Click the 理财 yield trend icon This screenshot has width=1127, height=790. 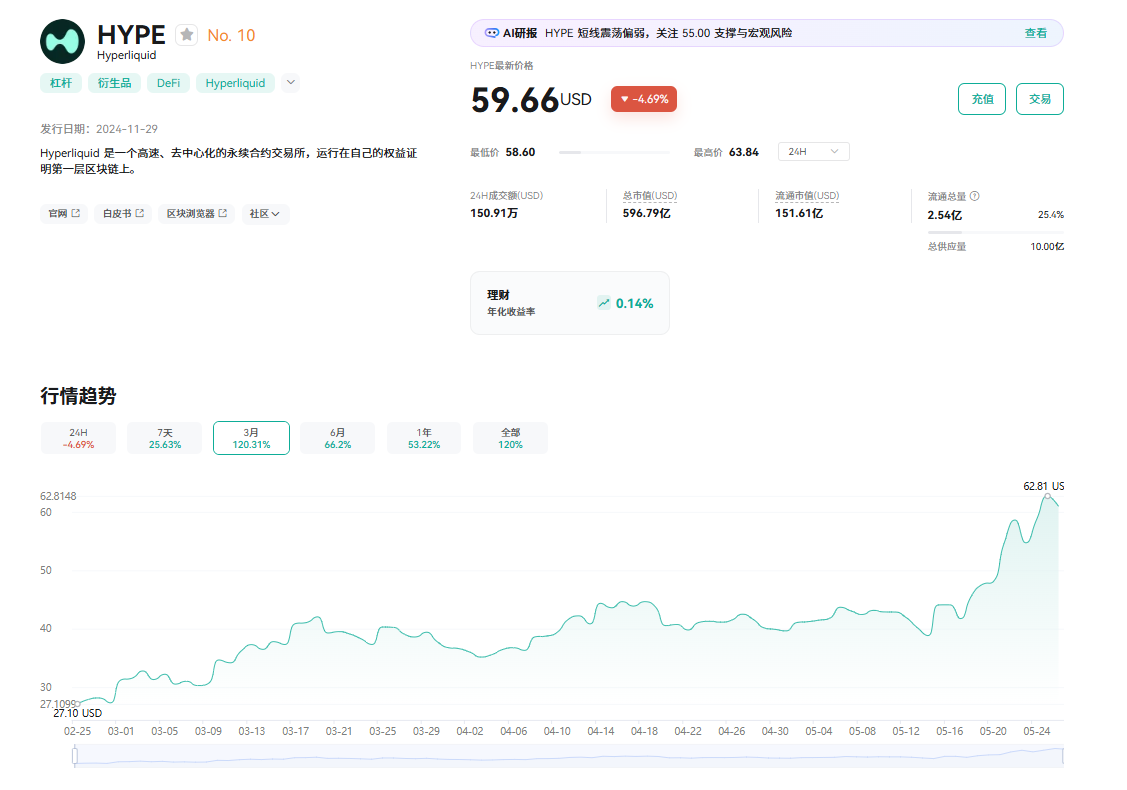[x=604, y=303]
